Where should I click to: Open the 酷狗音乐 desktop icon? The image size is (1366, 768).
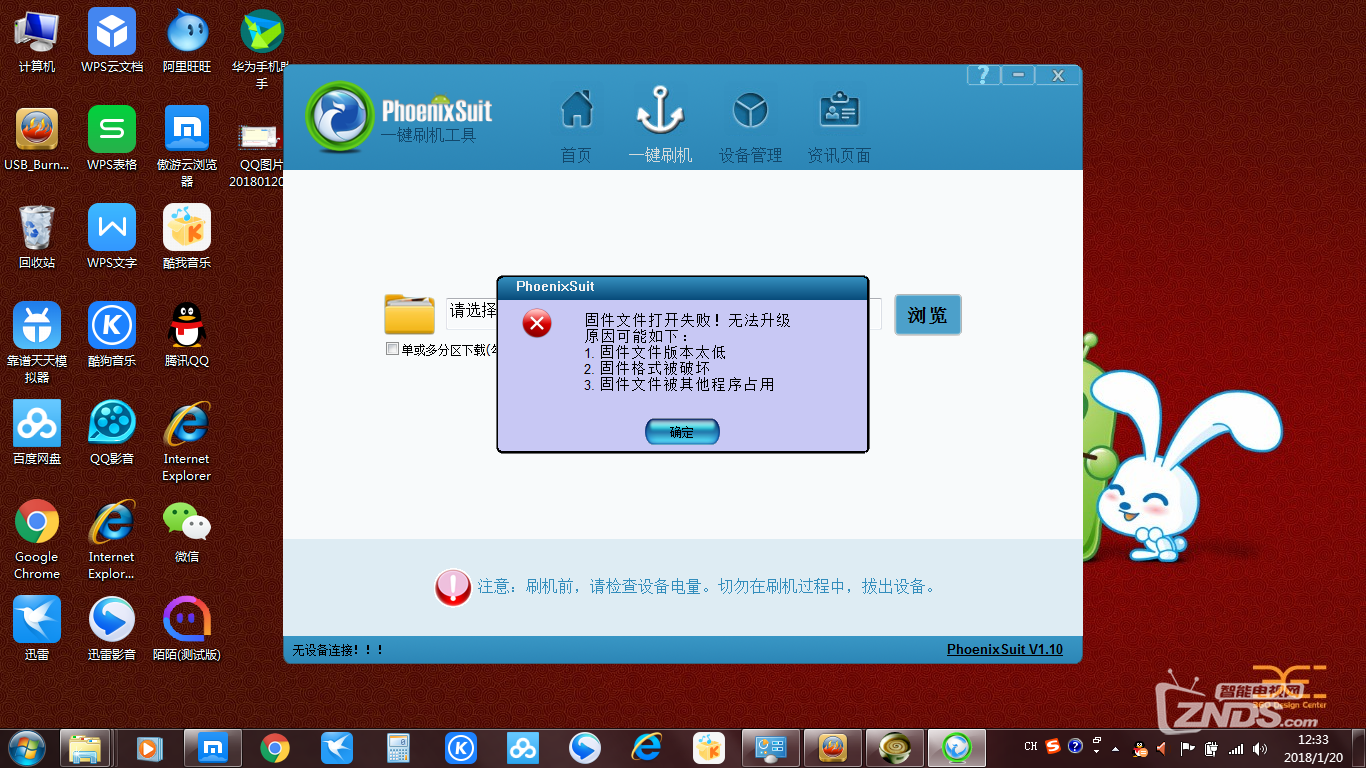tap(112, 335)
